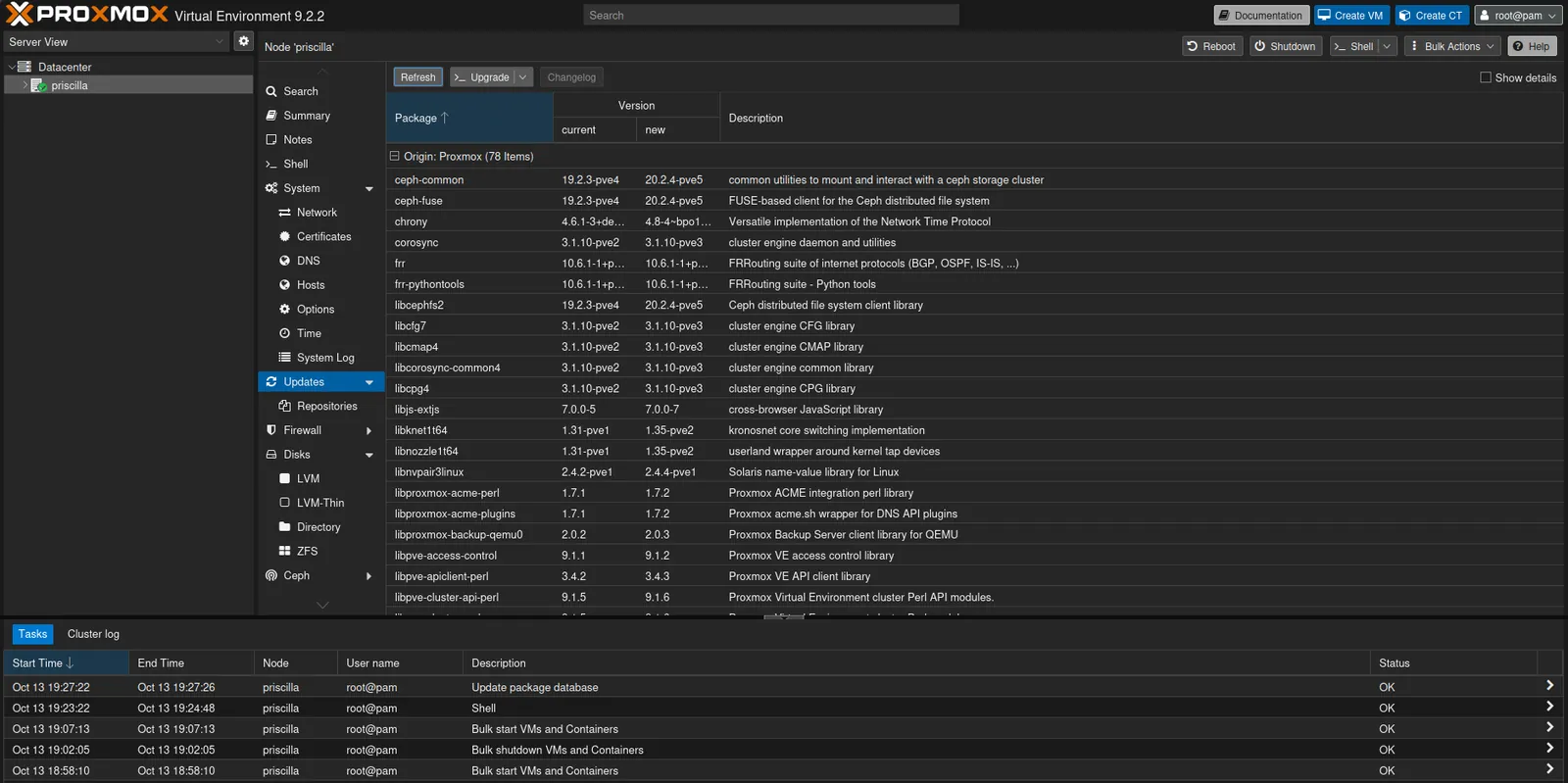Click the Refresh button

[x=417, y=77]
